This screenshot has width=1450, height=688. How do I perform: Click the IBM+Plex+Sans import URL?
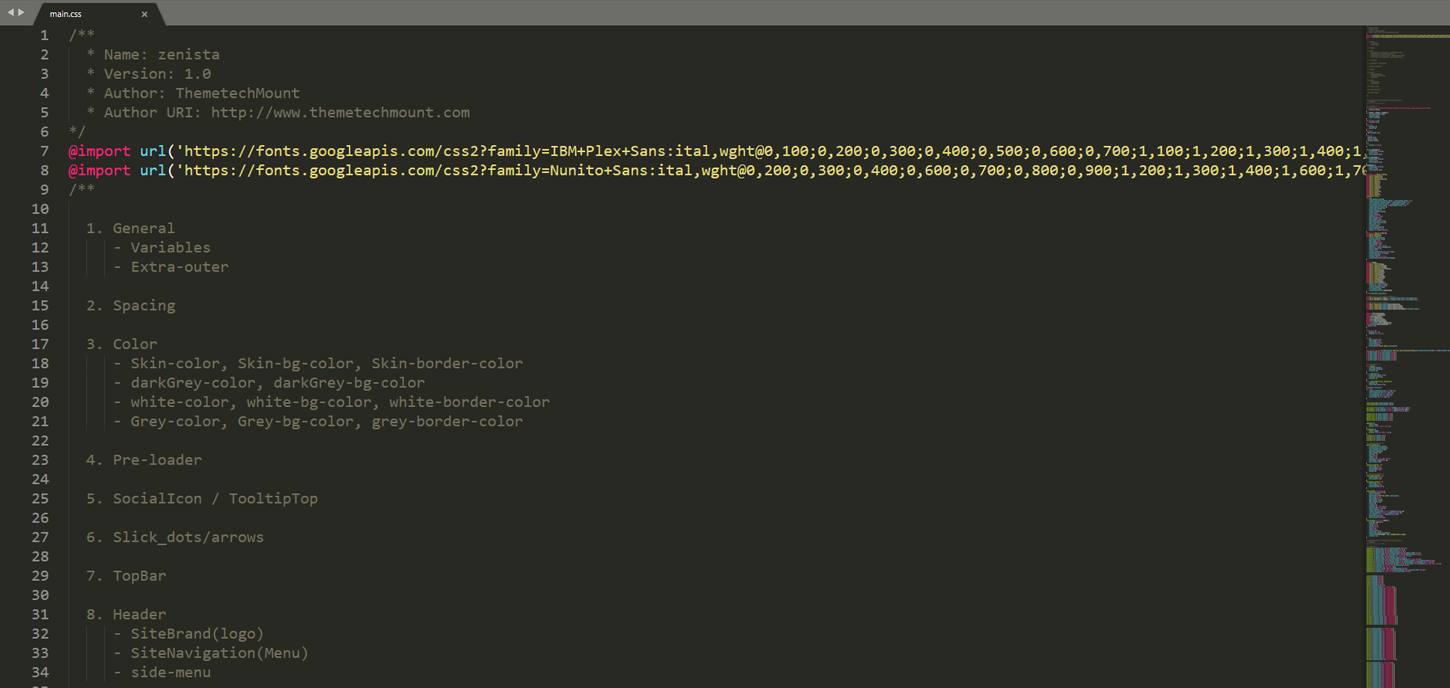pyautogui.click(x=771, y=151)
